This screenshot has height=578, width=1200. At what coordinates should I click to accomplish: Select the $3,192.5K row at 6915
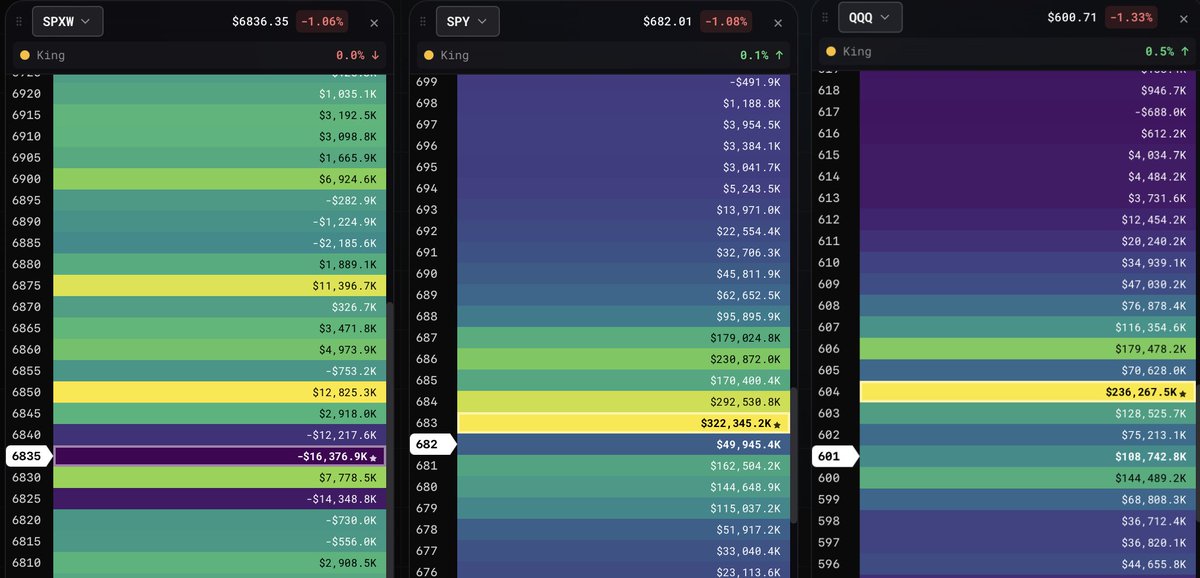tap(220, 115)
